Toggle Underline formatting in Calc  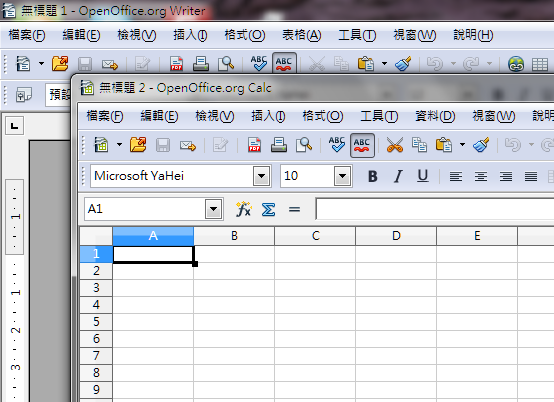point(423,176)
